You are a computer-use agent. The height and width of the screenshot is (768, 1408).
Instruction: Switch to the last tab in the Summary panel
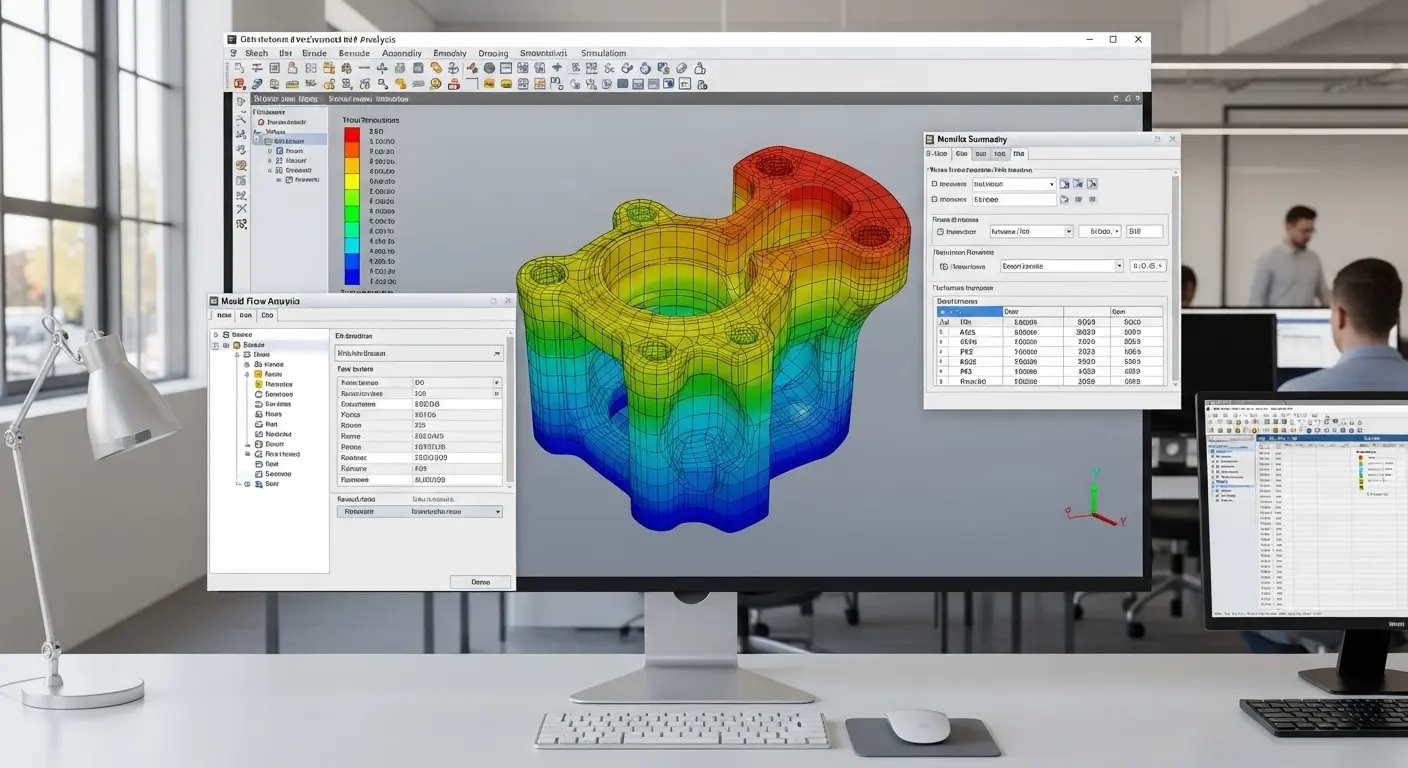click(x=1018, y=154)
